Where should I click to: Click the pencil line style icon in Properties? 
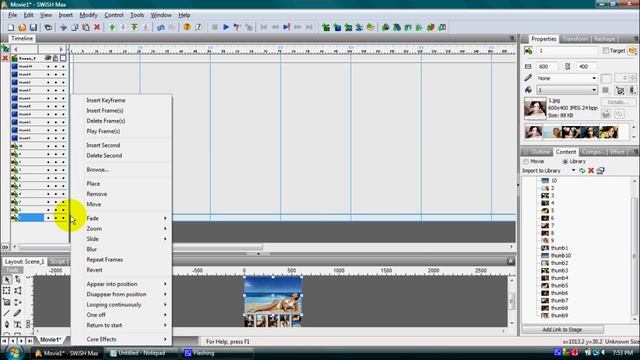[x=528, y=78]
